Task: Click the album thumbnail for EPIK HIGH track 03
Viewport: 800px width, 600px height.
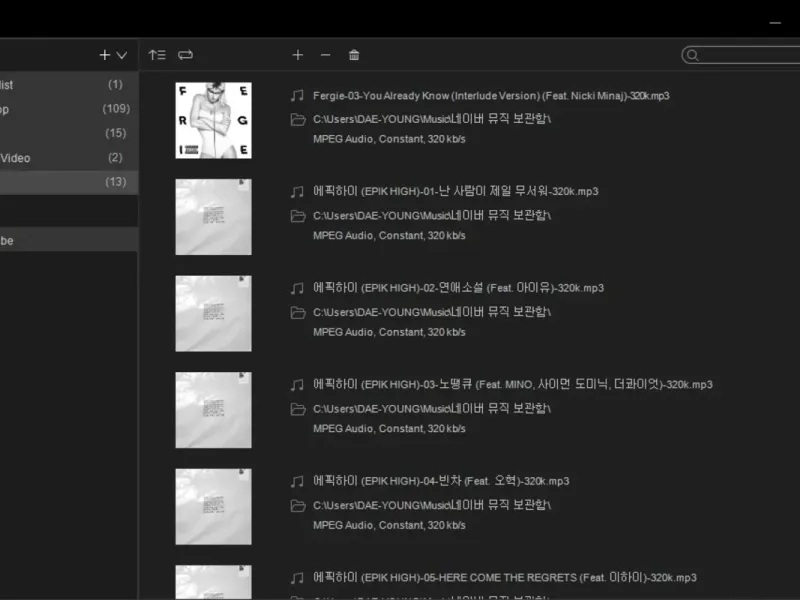Action: click(x=213, y=410)
